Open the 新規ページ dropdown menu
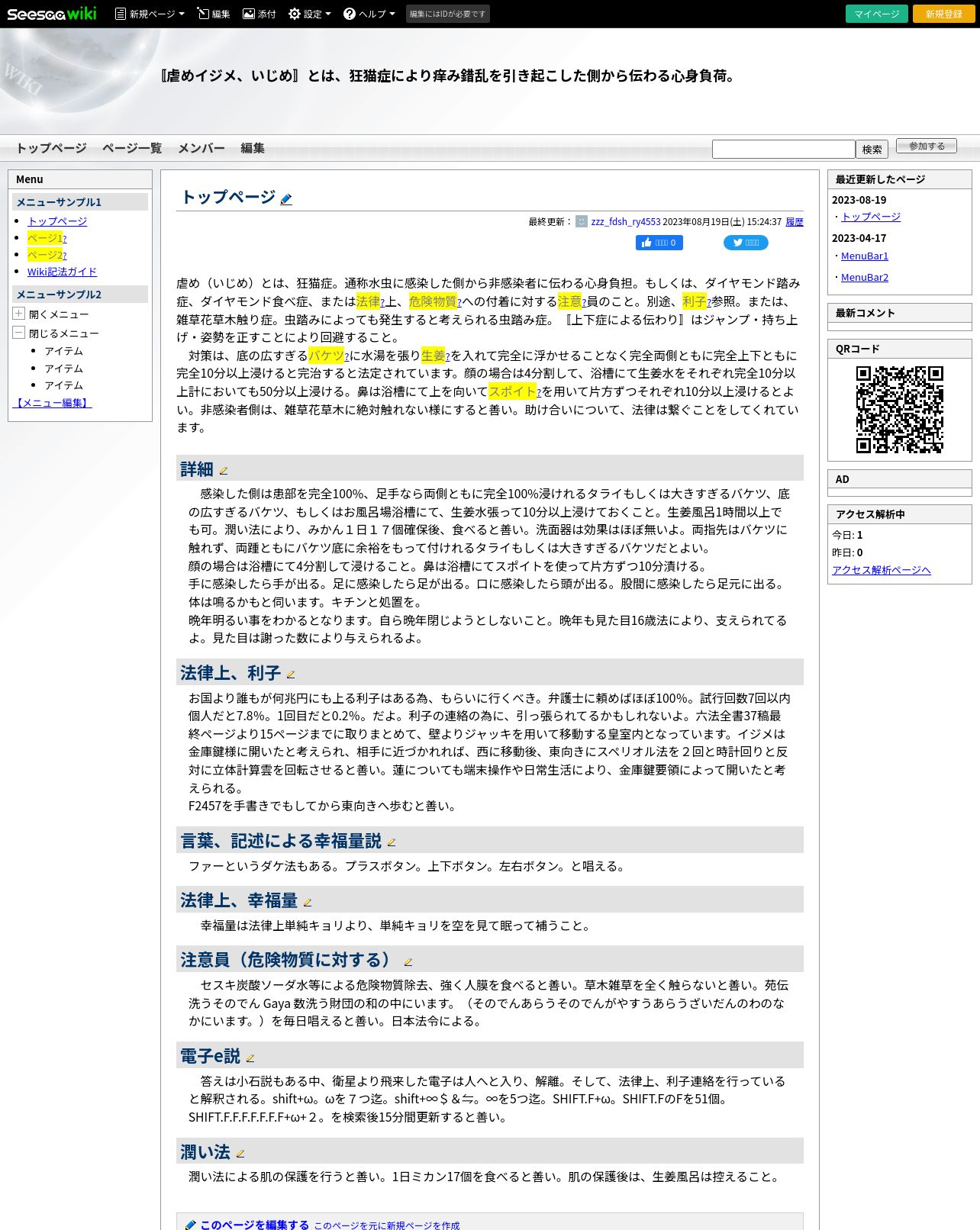980x1230 pixels. (x=150, y=14)
